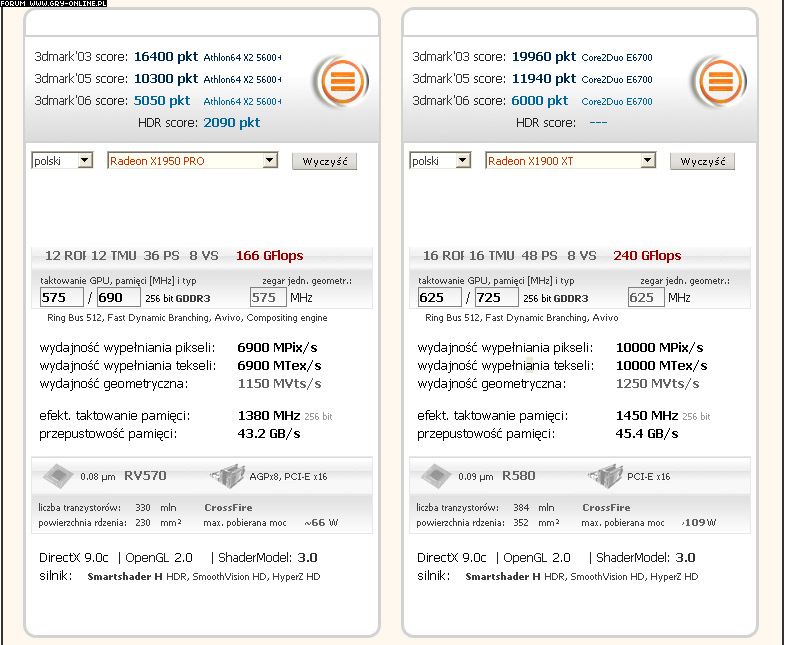The width and height of the screenshot is (786, 645).
Task: Click the memory clock field showing 690
Action: (x=119, y=298)
